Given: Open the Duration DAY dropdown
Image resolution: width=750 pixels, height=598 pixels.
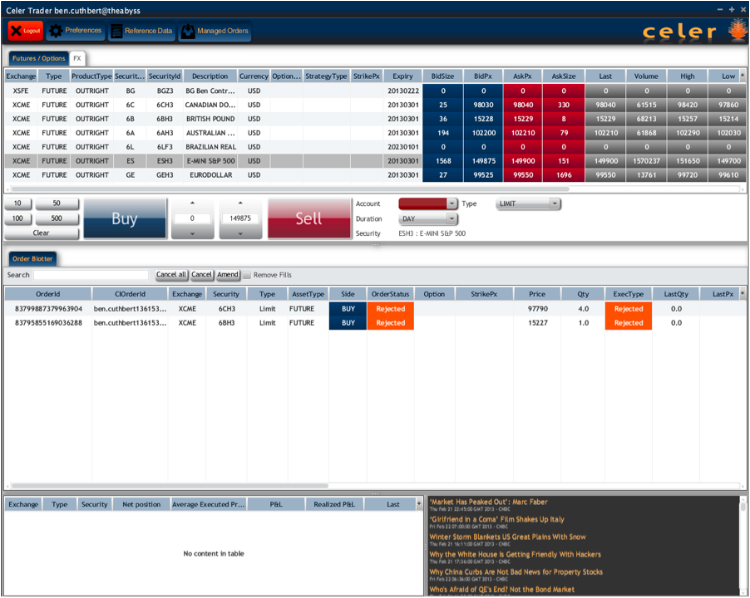Looking at the screenshot, I should pyautogui.click(x=428, y=219).
